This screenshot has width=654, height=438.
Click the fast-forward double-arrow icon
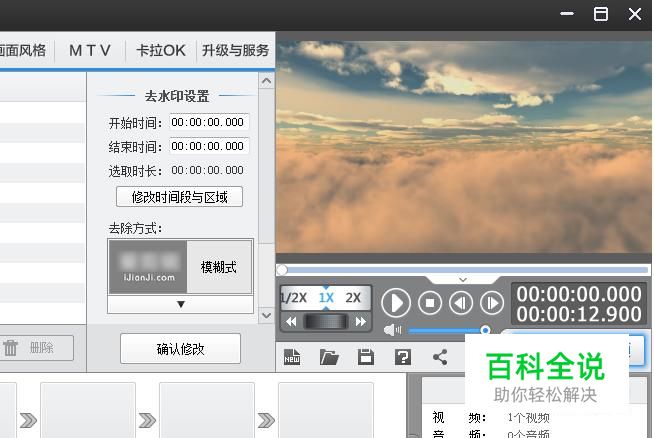361,322
